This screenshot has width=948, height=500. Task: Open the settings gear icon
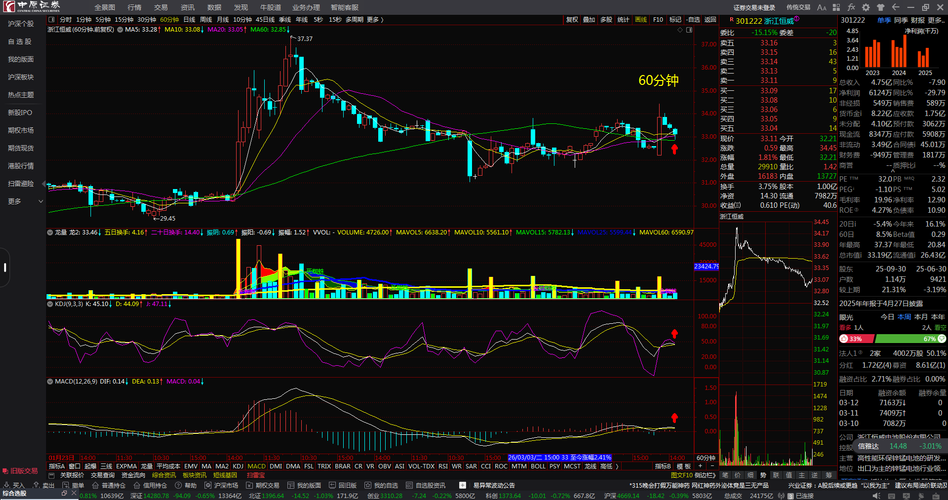coord(866,7)
